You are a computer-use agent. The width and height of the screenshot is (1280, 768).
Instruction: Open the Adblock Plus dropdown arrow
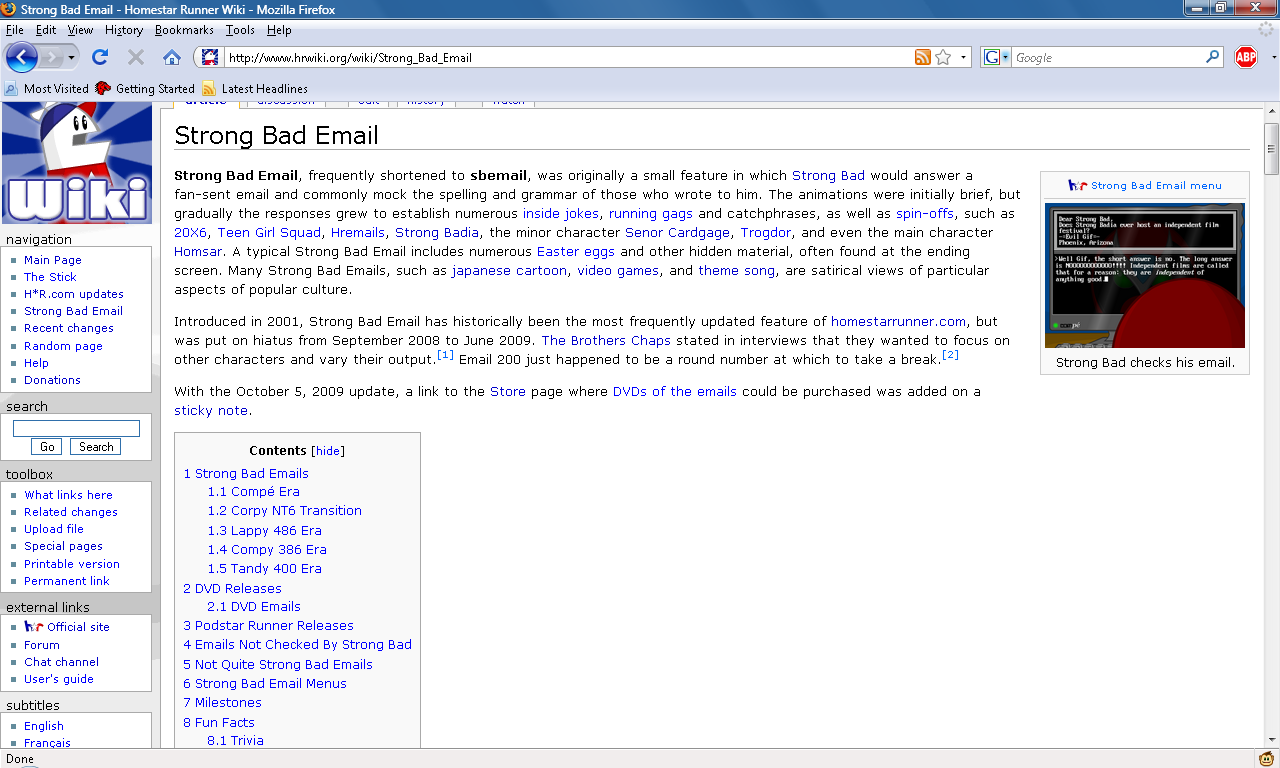(x=1272, y=57)
